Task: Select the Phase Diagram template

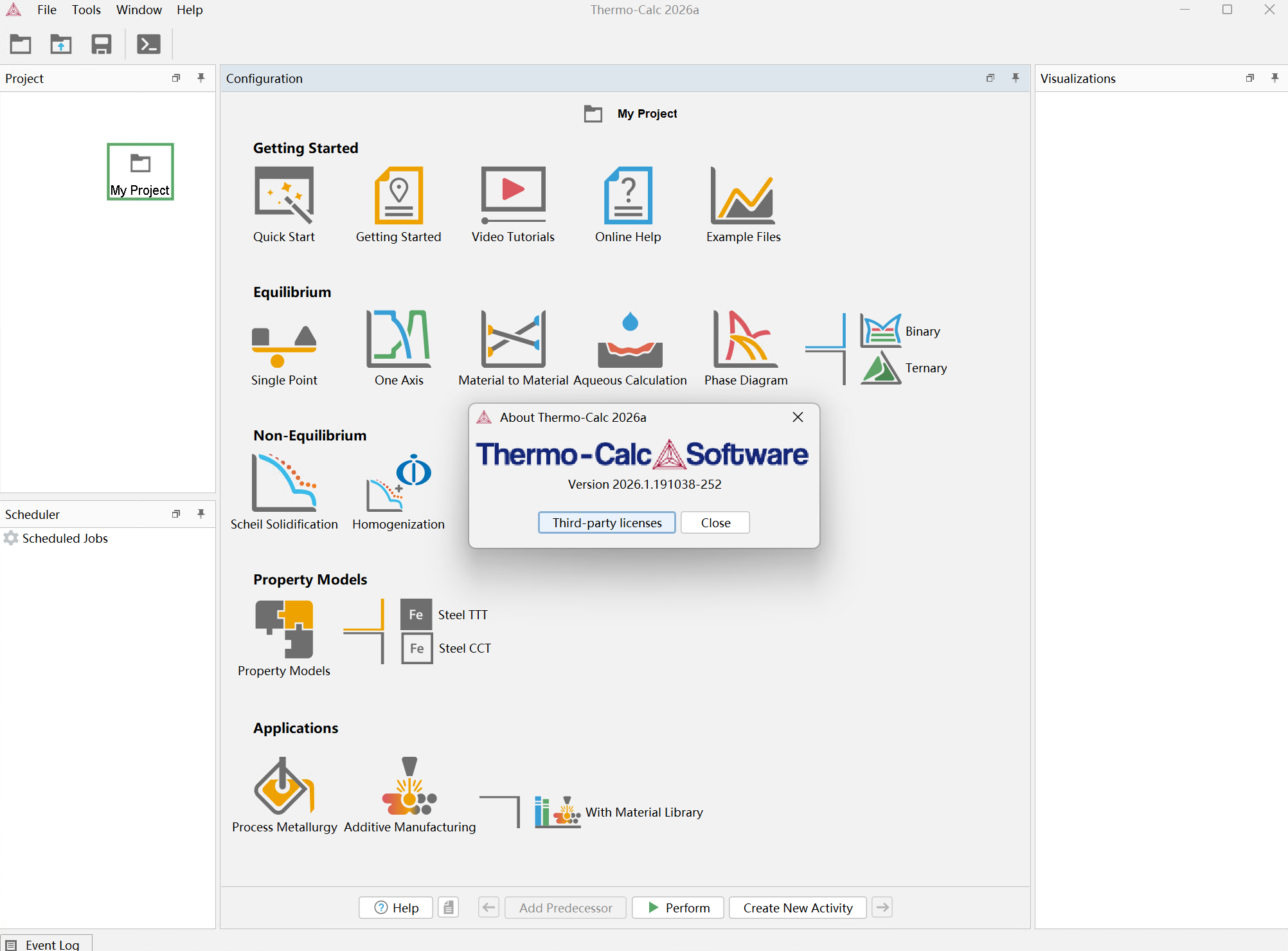Action: (x=746, y=339)
